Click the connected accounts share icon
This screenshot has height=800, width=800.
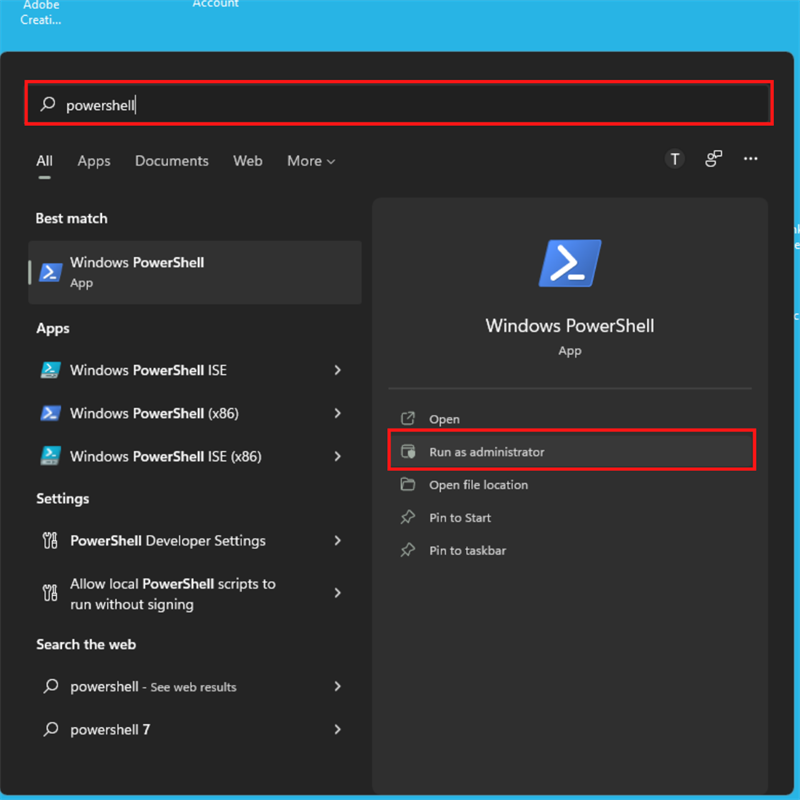[x=713, y=159]
